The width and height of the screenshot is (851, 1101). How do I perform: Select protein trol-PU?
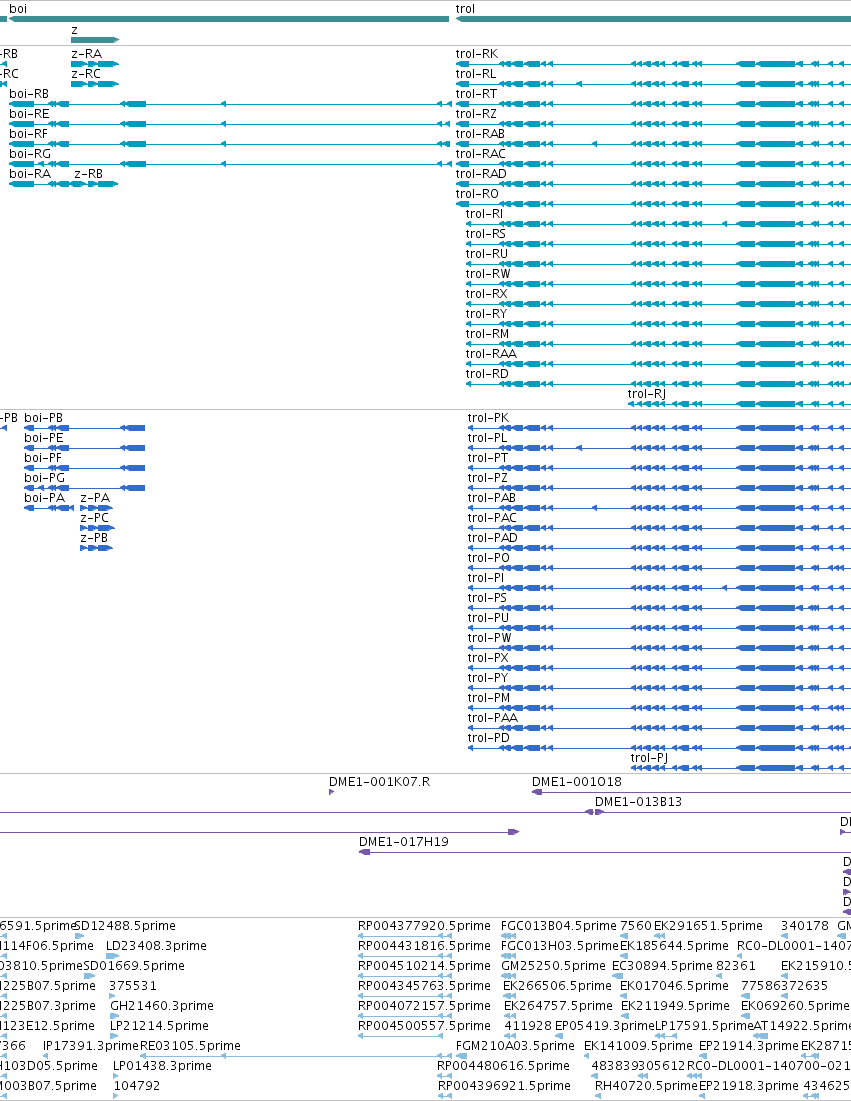[659, 628]
